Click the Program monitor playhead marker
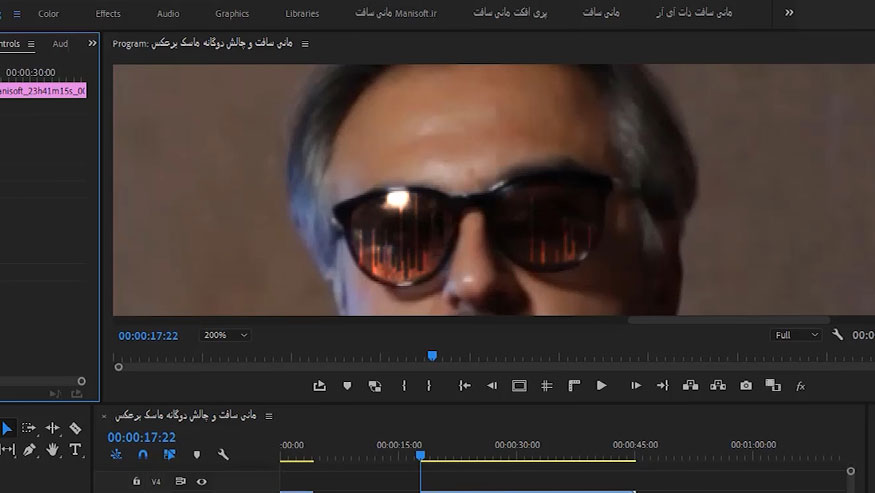Viewport: 875px width, 493px height. [x=432, y=356]
